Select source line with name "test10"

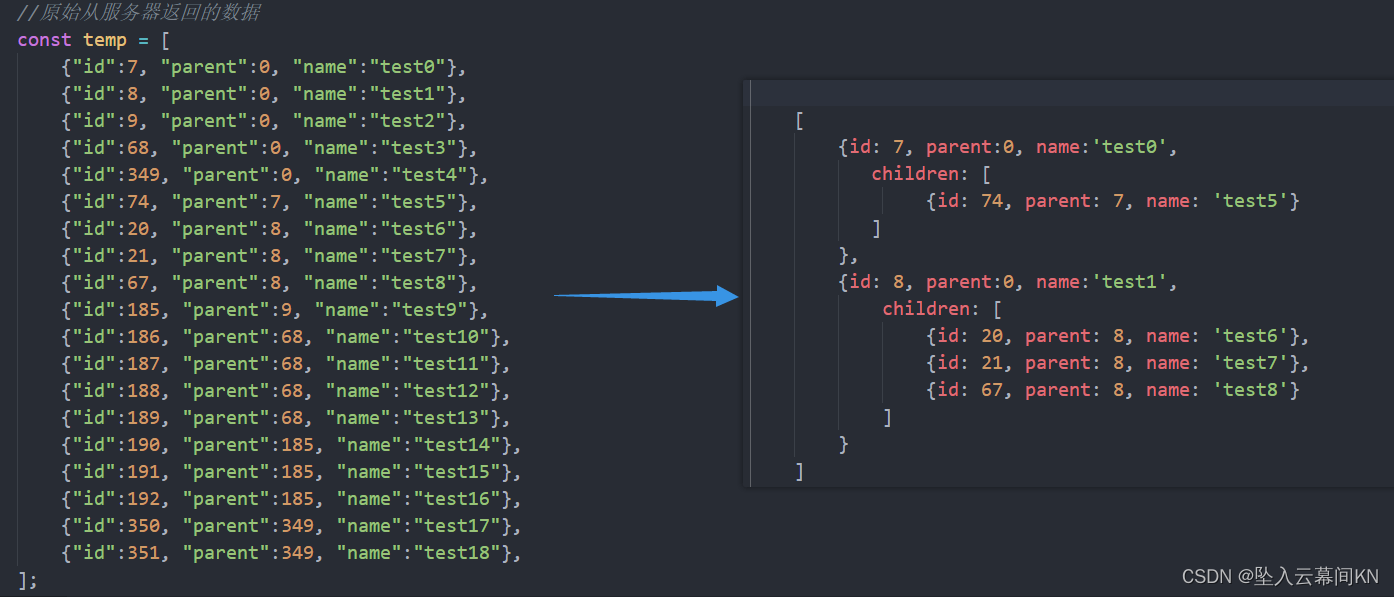(x=286, y=337)
